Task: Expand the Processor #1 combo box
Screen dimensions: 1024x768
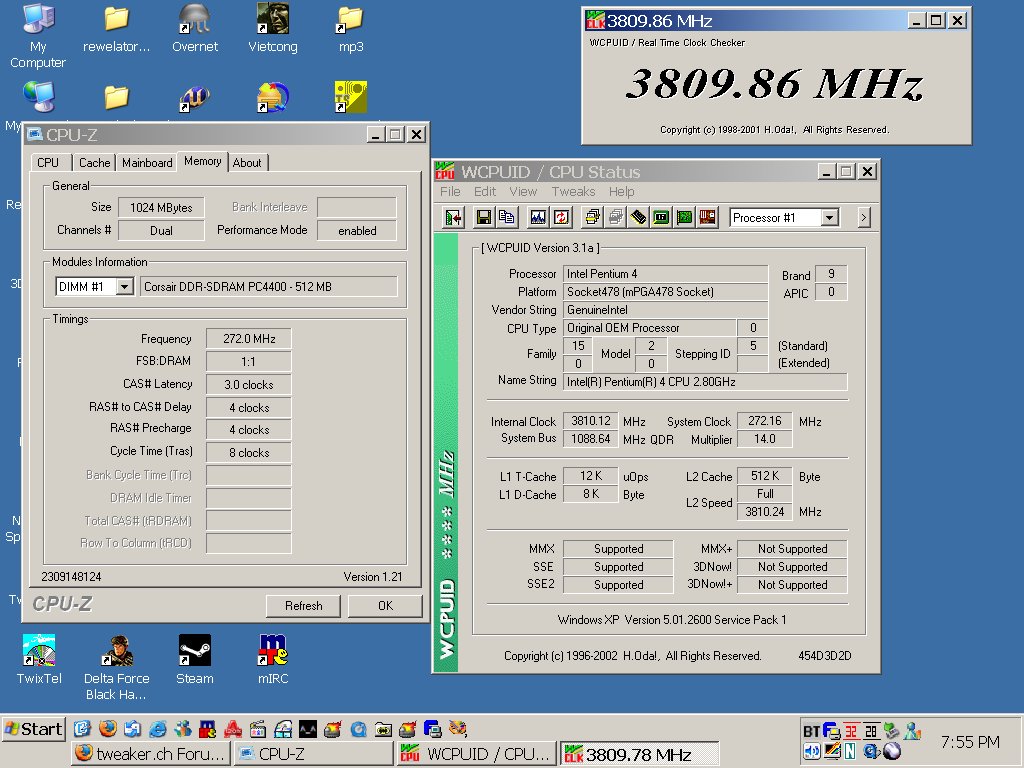Action: pos(829,218)
